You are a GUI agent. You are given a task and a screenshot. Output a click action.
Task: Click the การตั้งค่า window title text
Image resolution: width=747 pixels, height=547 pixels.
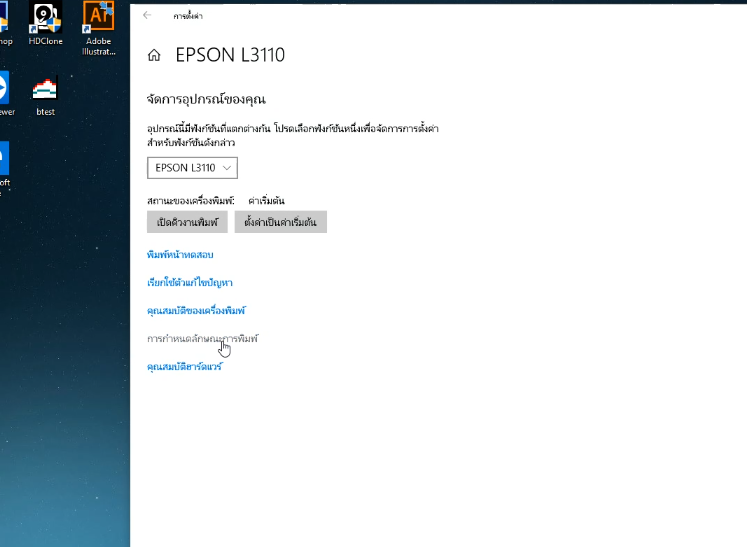pyautogui.click(x=188, y=16)
